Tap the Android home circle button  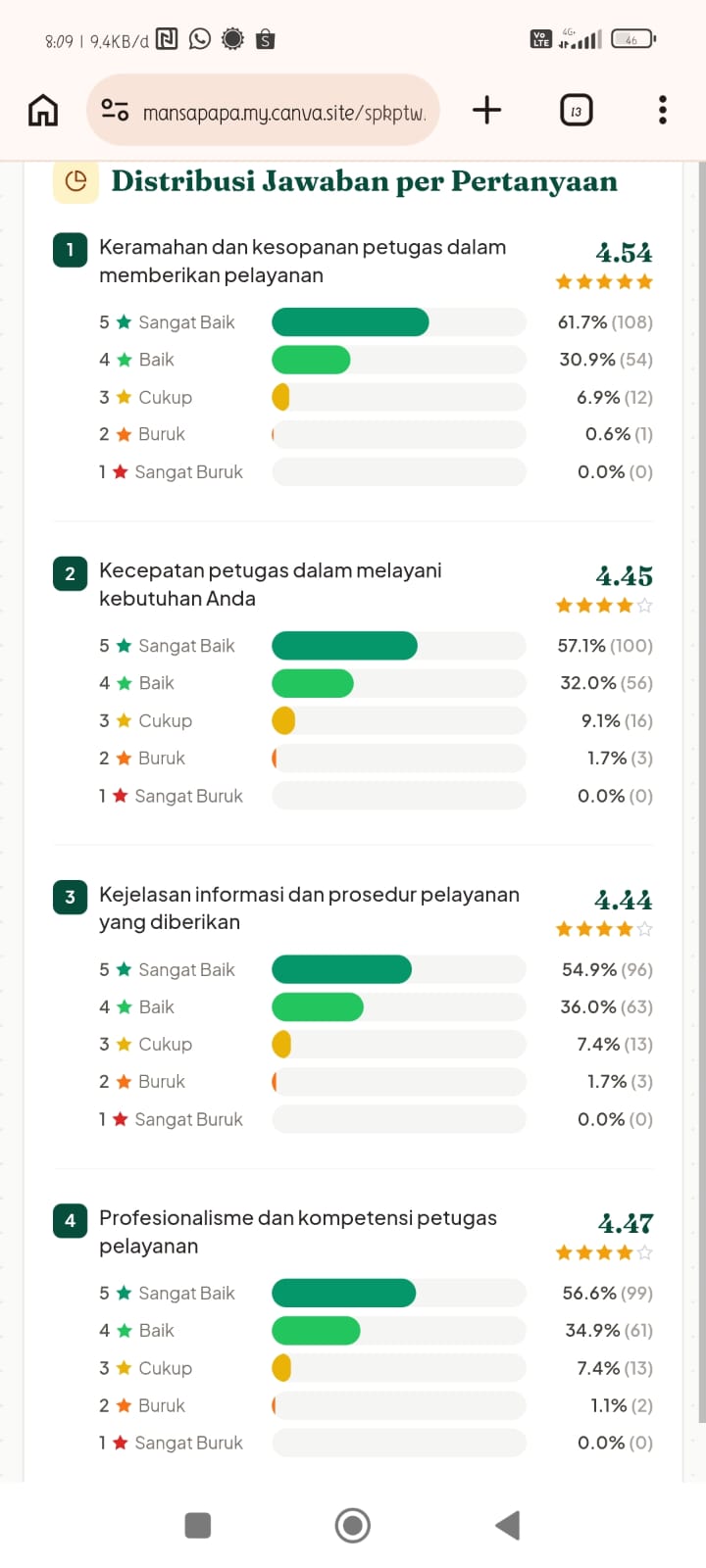(x=352, y=1525)
